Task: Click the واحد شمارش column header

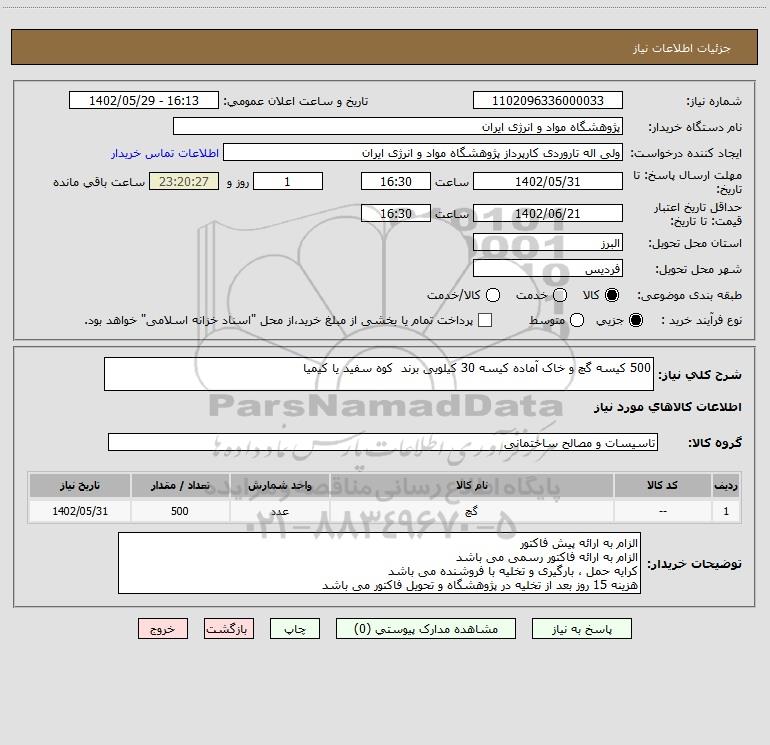Action: coord(279,485)
